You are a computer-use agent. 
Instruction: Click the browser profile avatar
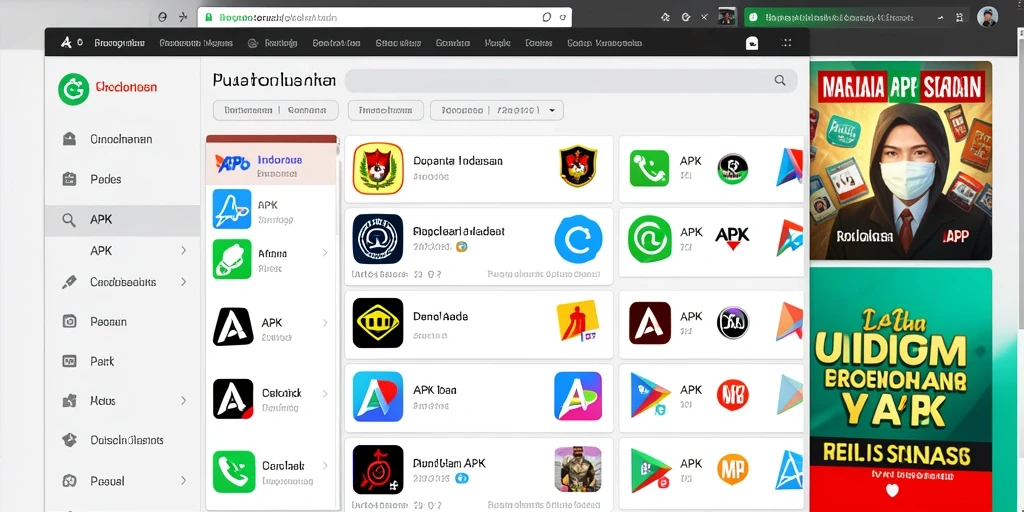click(987, 17)
